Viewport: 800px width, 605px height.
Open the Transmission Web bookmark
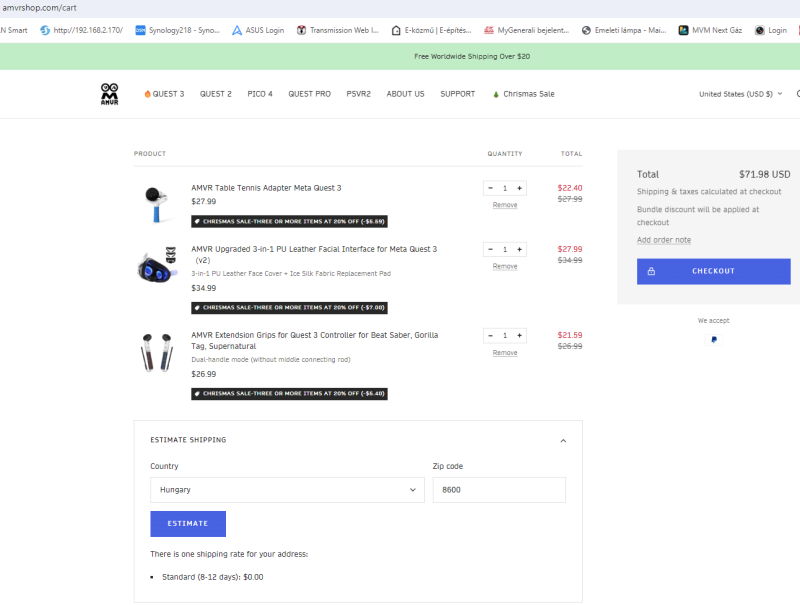(x=338, y=30)
